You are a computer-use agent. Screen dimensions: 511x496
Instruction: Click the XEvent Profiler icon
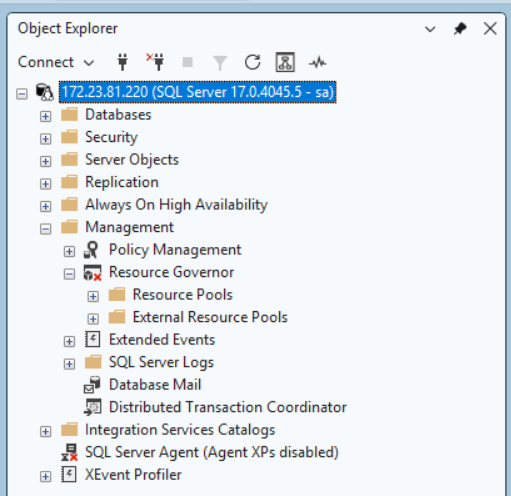click(x=69, y=475)
